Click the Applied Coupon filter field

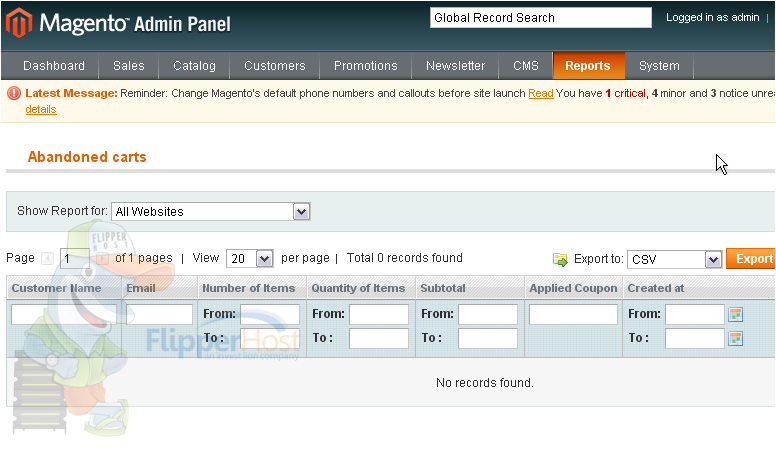[x=573, y=314]
